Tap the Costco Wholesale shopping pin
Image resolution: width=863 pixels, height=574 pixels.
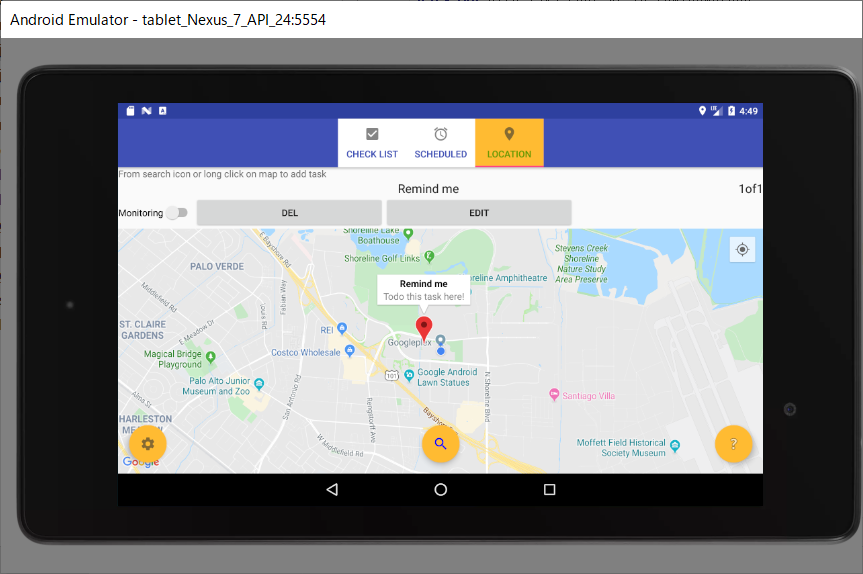[x=349, y=350]
